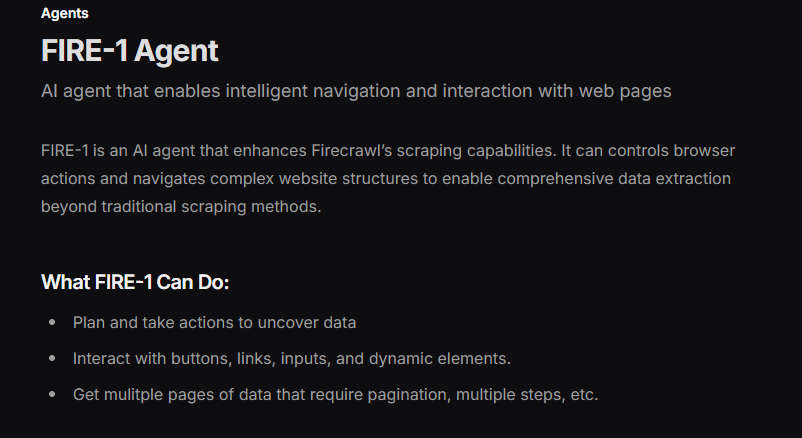Screen dimensions: 802x438
Task: Click the subtitle about intelligent navigation
Action: [x=356, y=91]
